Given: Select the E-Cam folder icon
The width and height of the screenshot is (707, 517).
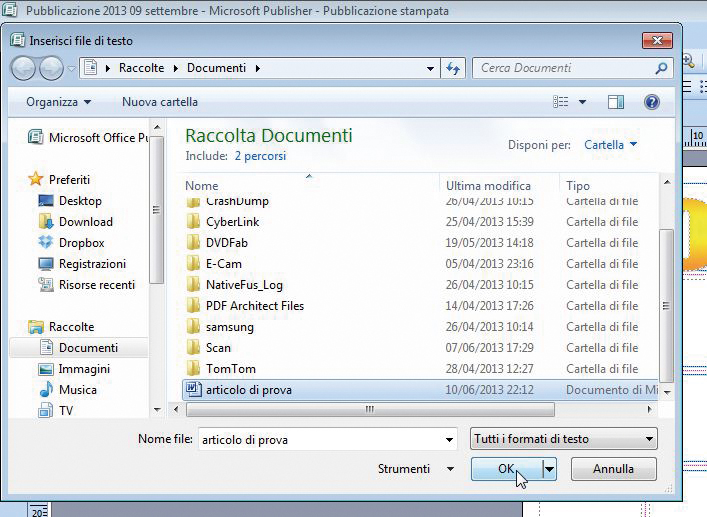Looking at the screenshot, I should coord(193,264).
